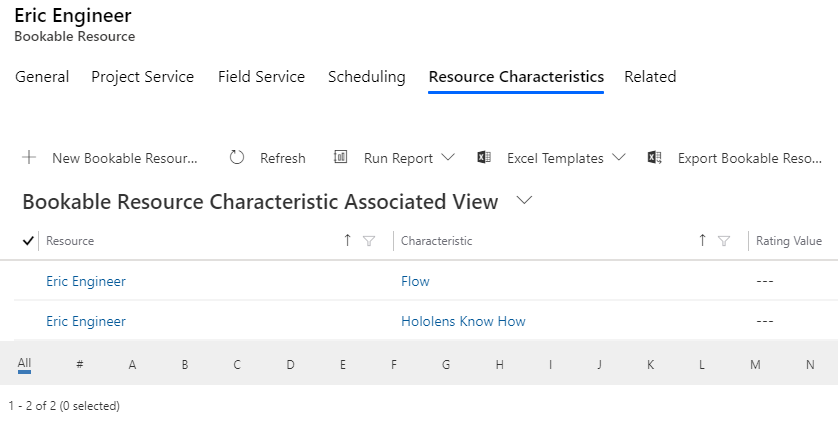Viewport: 838px width, 427px height.
Task: Click the Export Bookable Resource Excel icon
Action: coord(655,157)
